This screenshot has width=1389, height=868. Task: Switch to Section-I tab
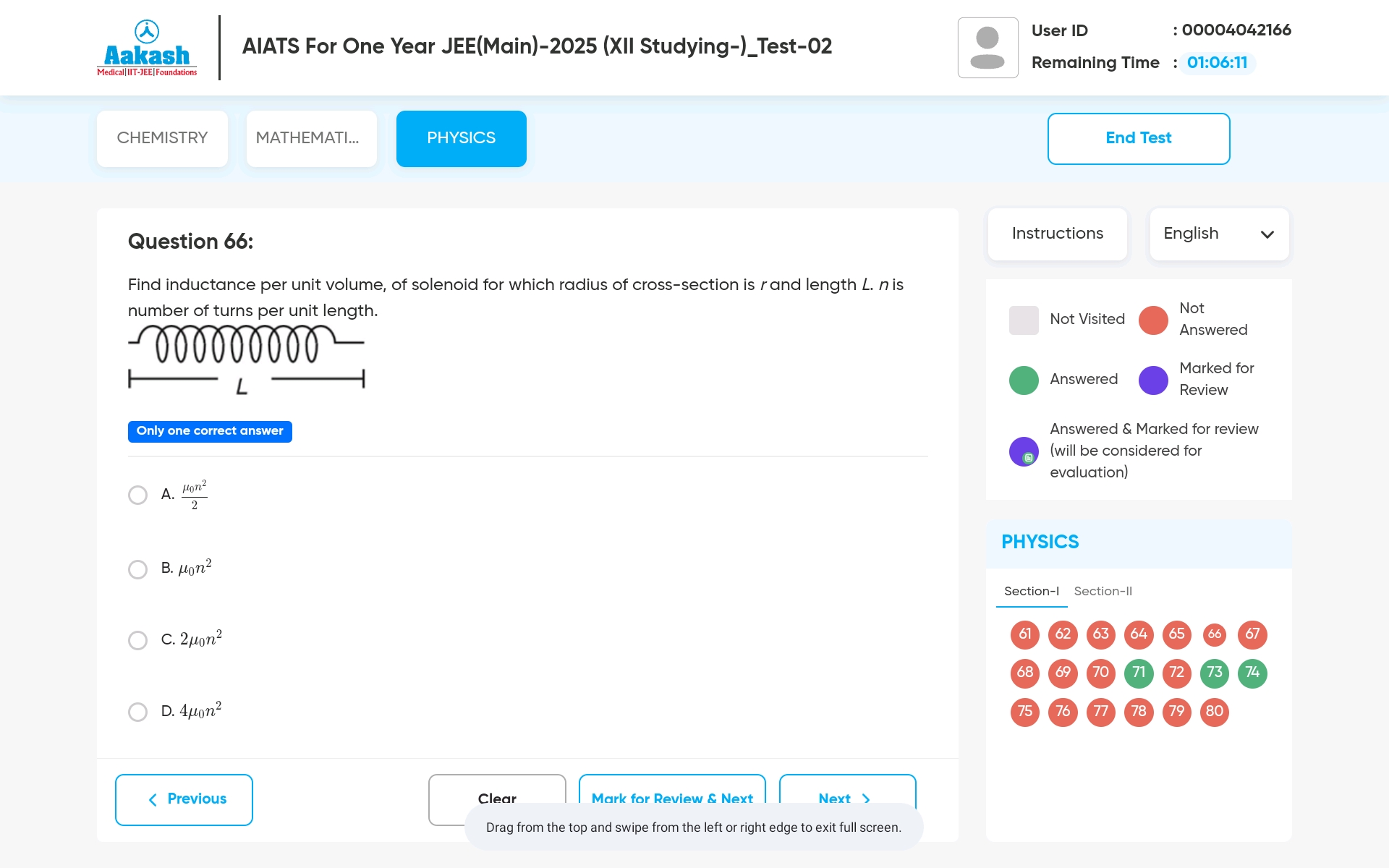(x=1032, y=592)
